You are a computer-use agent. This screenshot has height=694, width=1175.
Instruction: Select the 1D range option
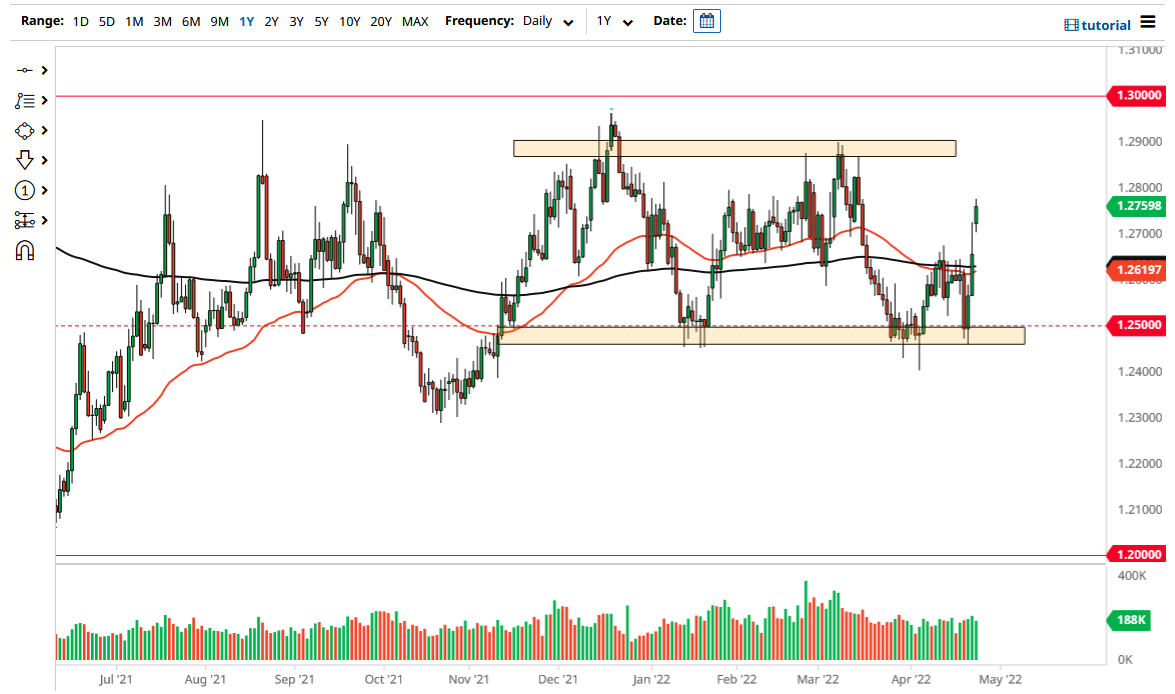coord(79,21)
